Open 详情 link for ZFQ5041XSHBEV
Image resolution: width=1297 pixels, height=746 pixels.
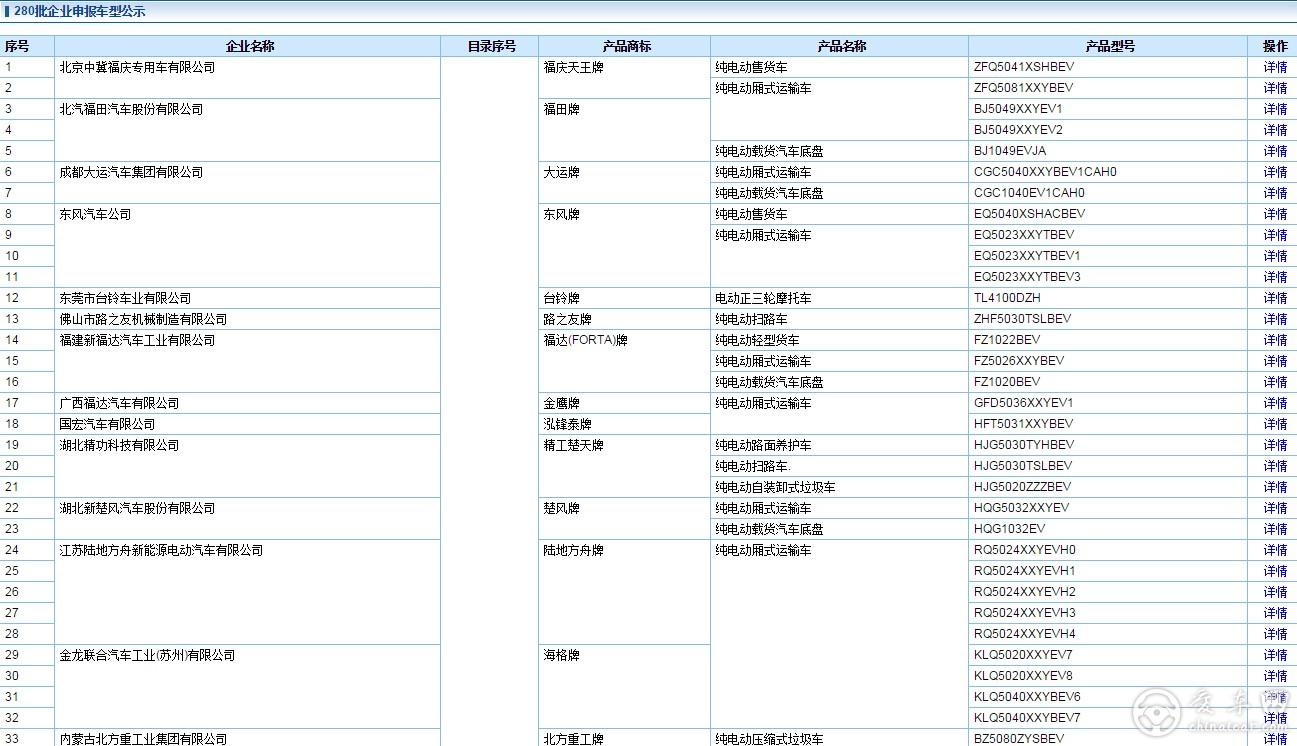[1275, 68]
